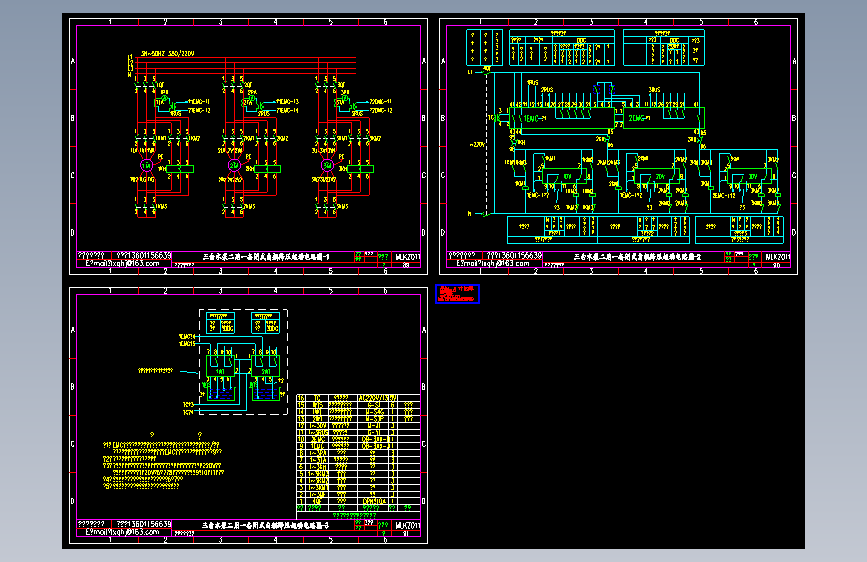867x562 pixels.
Task: Click the 163.com email text in sheet 3
Action: coord(122,532)
